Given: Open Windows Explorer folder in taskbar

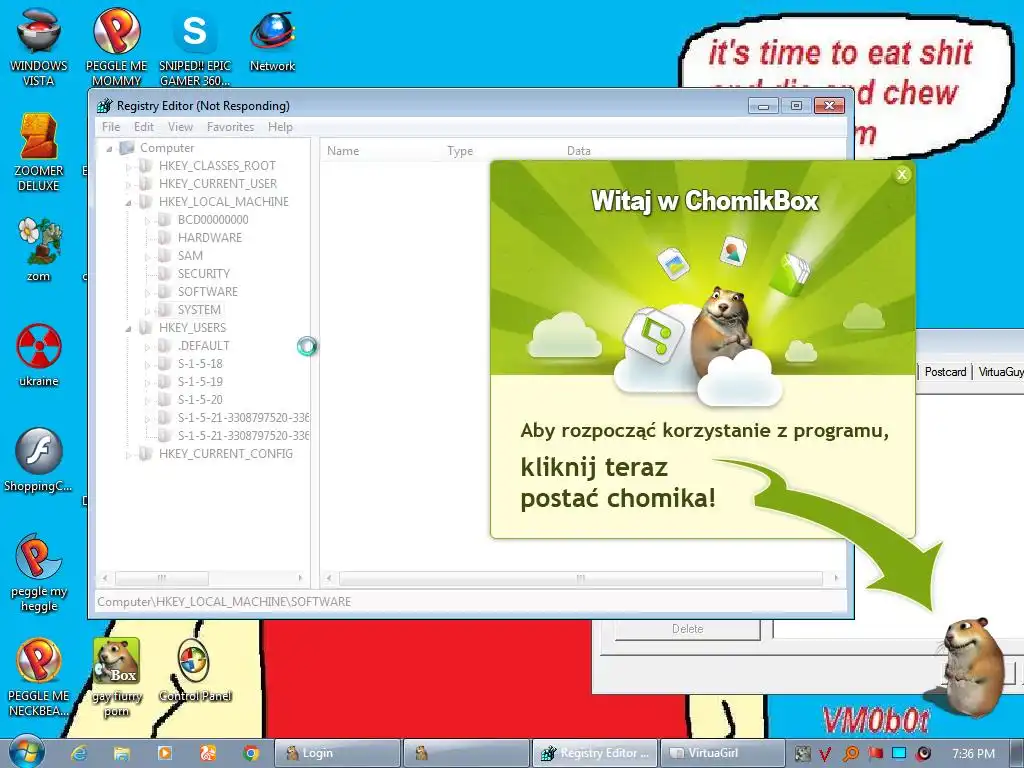Looking at the screenshot, I should (121, 753).
